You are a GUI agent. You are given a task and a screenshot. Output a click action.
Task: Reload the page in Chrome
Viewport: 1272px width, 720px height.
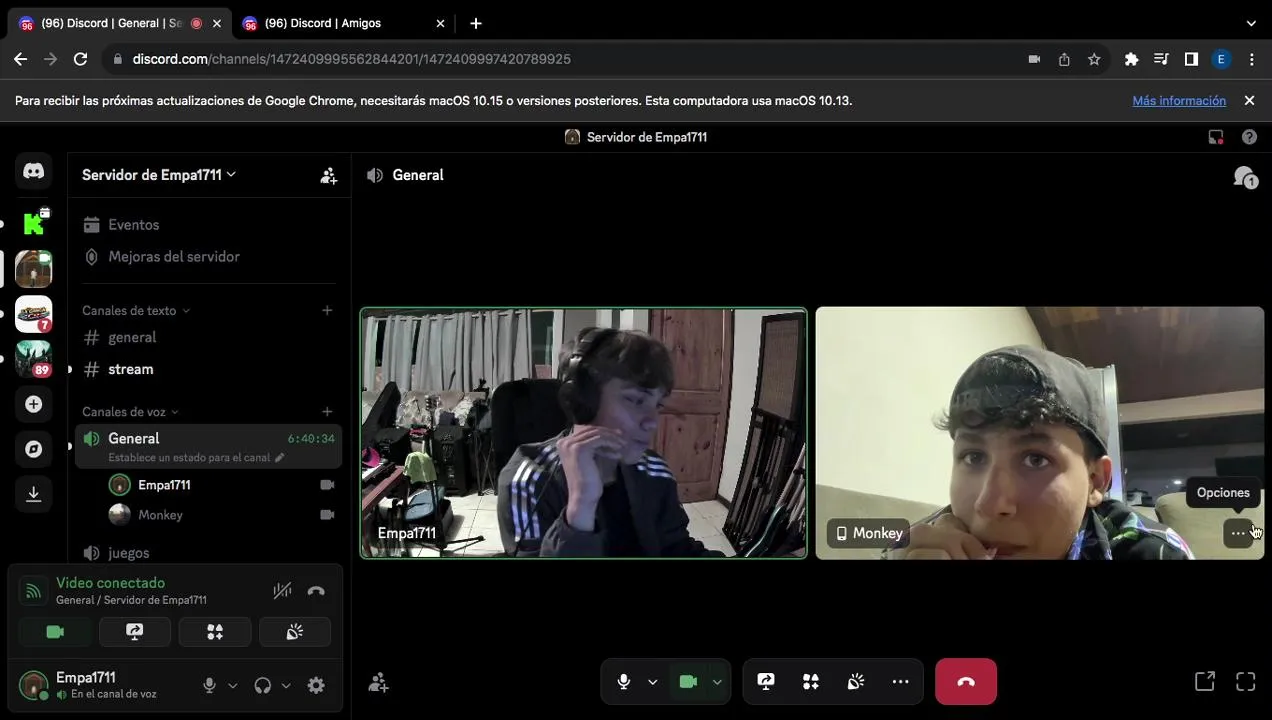click(81, 59)
